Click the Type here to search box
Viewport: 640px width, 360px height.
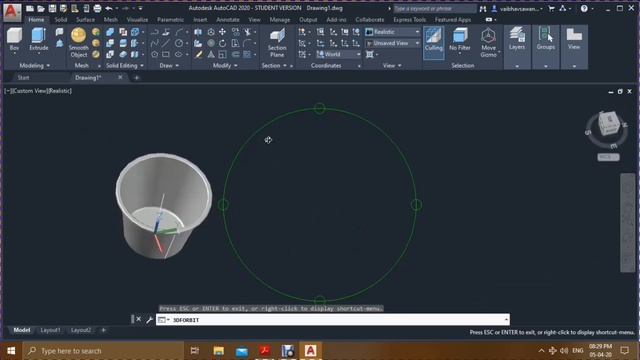[x=103, y=351]
